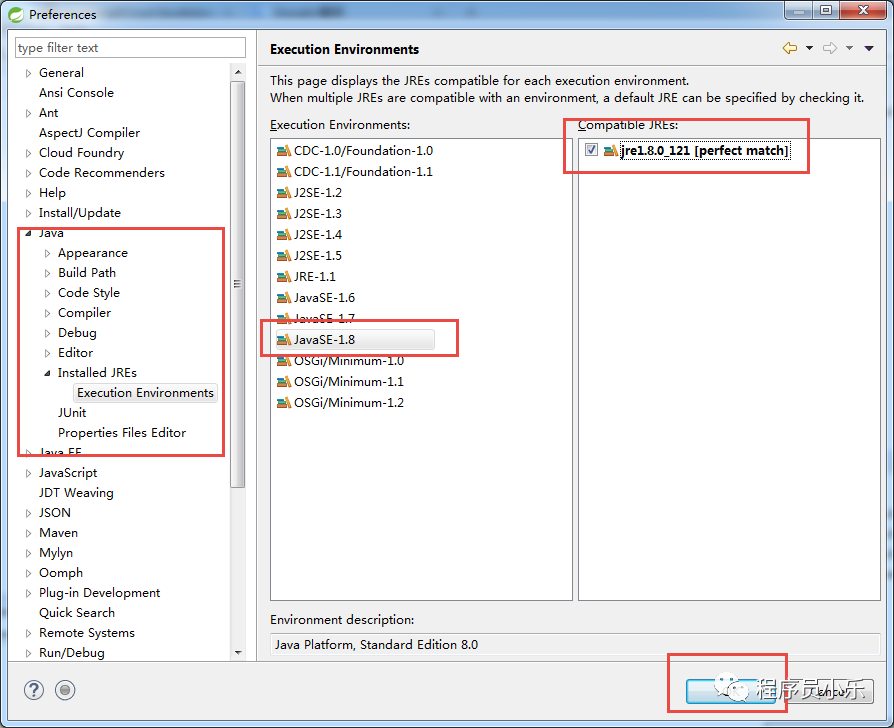This screenshot has height=728, width=894.
Task: Toggle the jre1.8.0_121 checkbox
Action: (591, 150)
